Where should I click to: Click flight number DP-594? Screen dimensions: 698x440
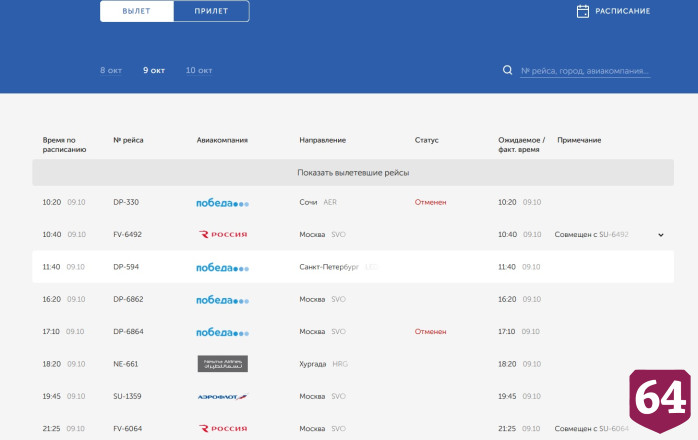pyautogui.click(x=126, y=267)
